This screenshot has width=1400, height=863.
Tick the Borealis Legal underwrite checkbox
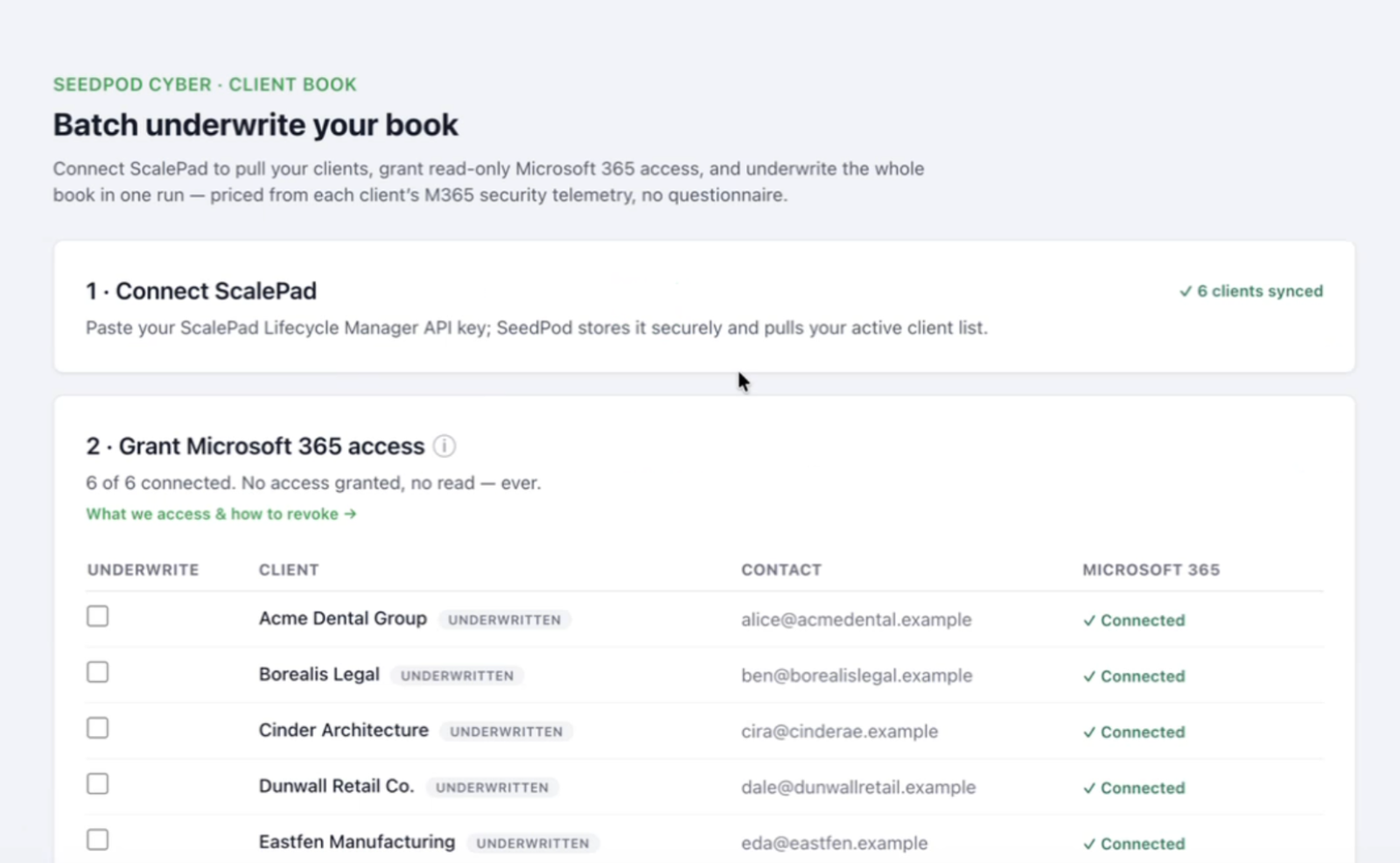click(98, 672)
